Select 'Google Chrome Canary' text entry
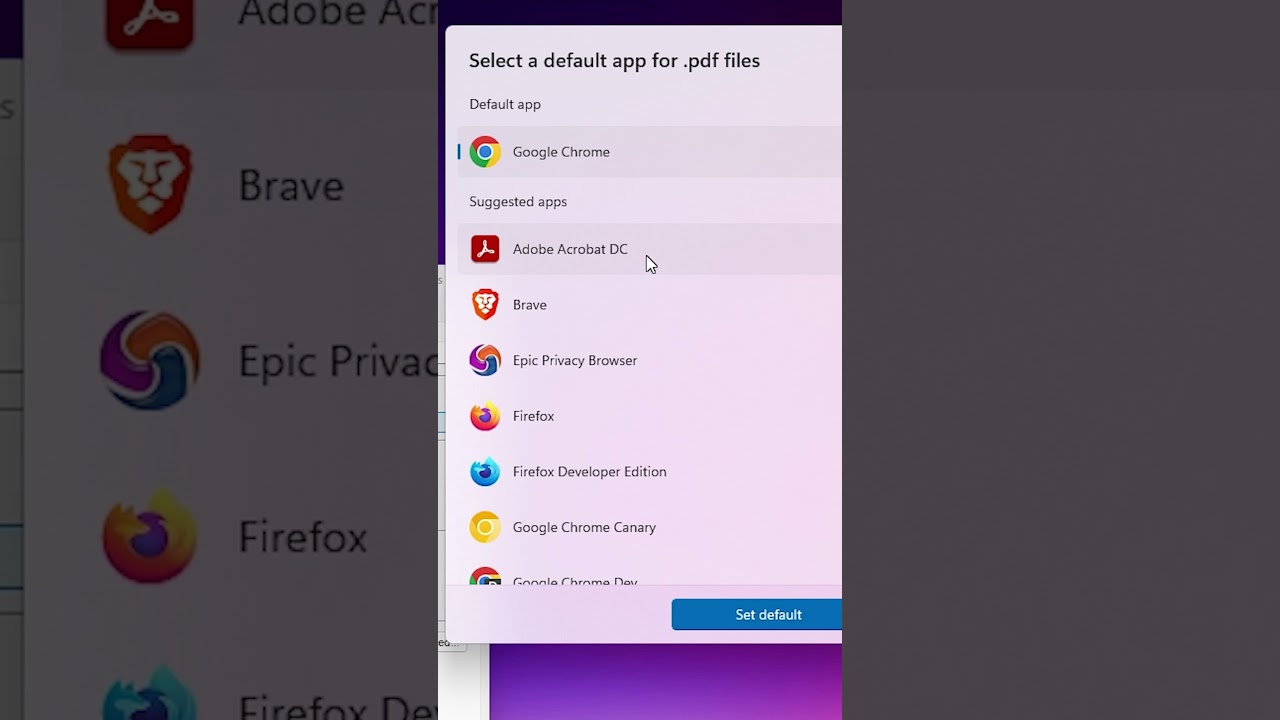The height and width of the screenshot is (720, 1280). click(584, 527)
